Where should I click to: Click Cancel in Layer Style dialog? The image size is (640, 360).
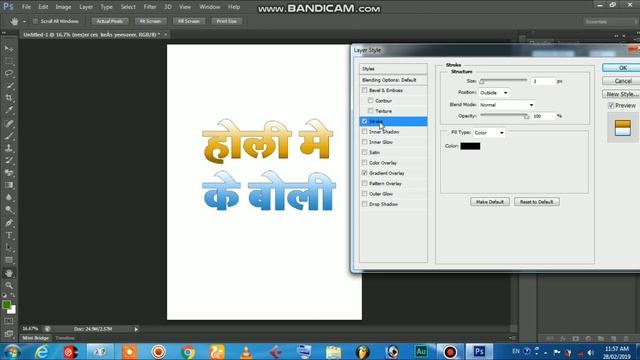[621, 81]
